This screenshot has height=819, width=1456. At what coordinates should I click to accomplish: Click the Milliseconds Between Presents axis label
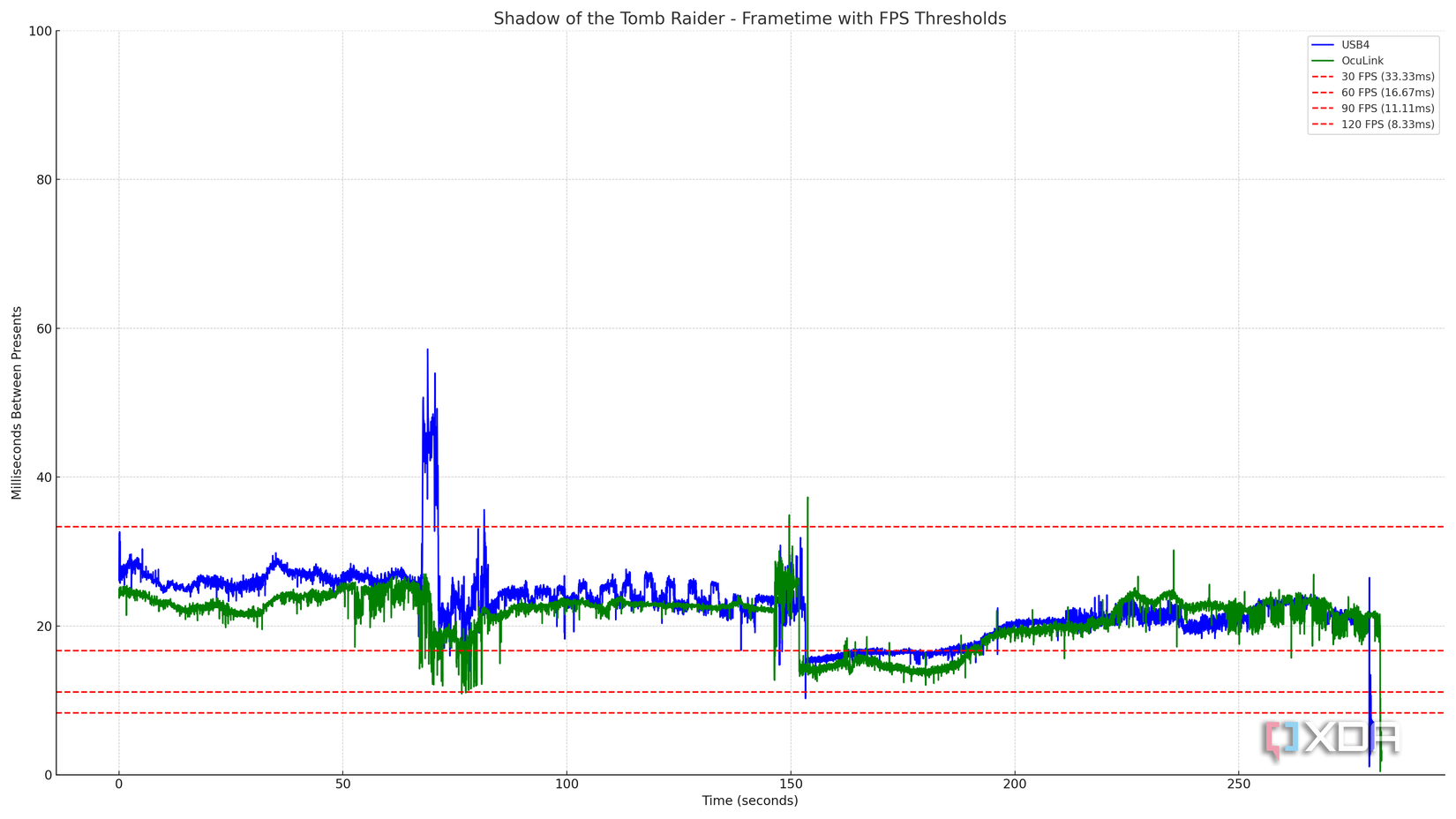point(17,402)
